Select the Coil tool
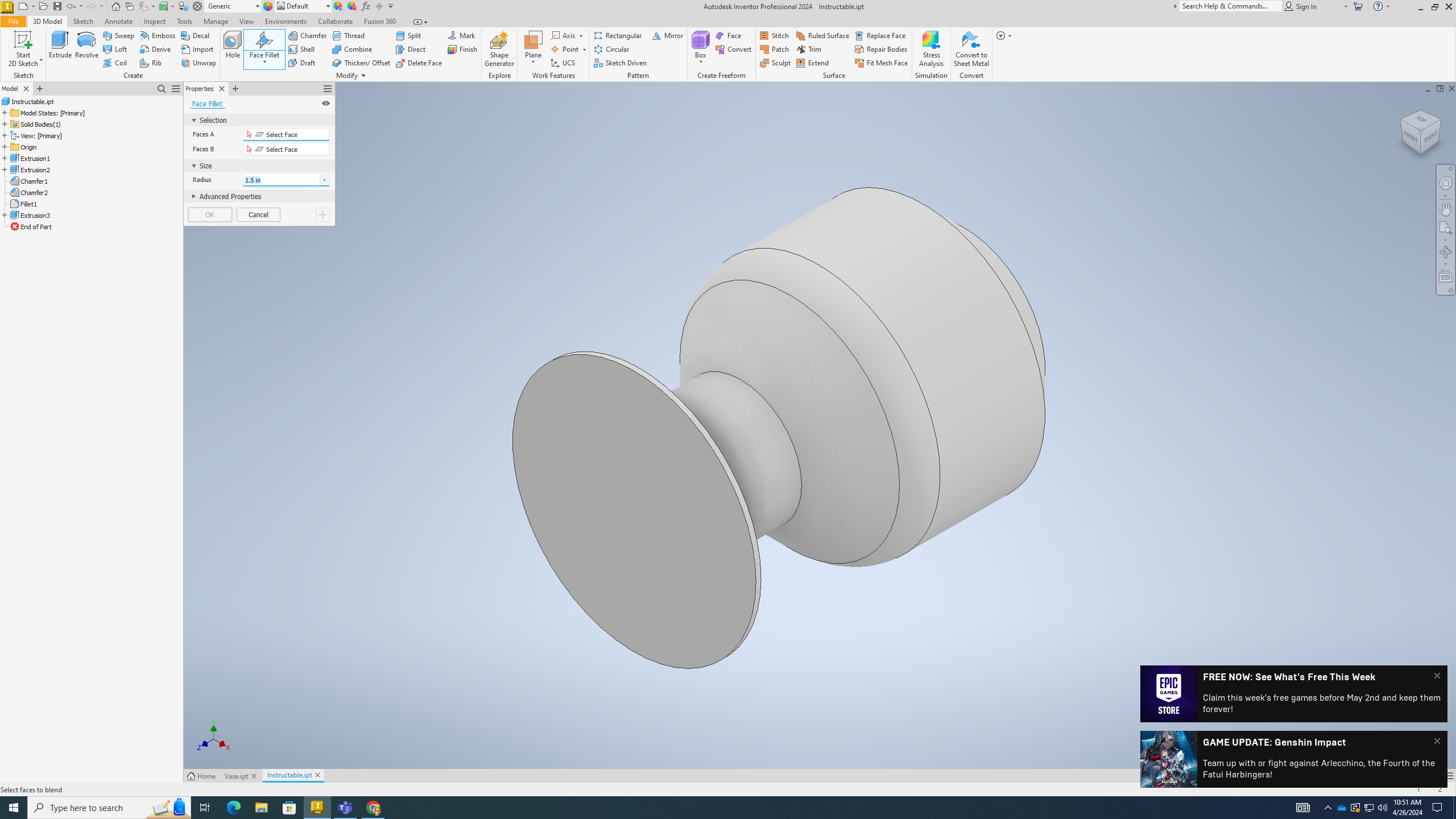This screenshot has height=819, width=1456. pos(115,63)
